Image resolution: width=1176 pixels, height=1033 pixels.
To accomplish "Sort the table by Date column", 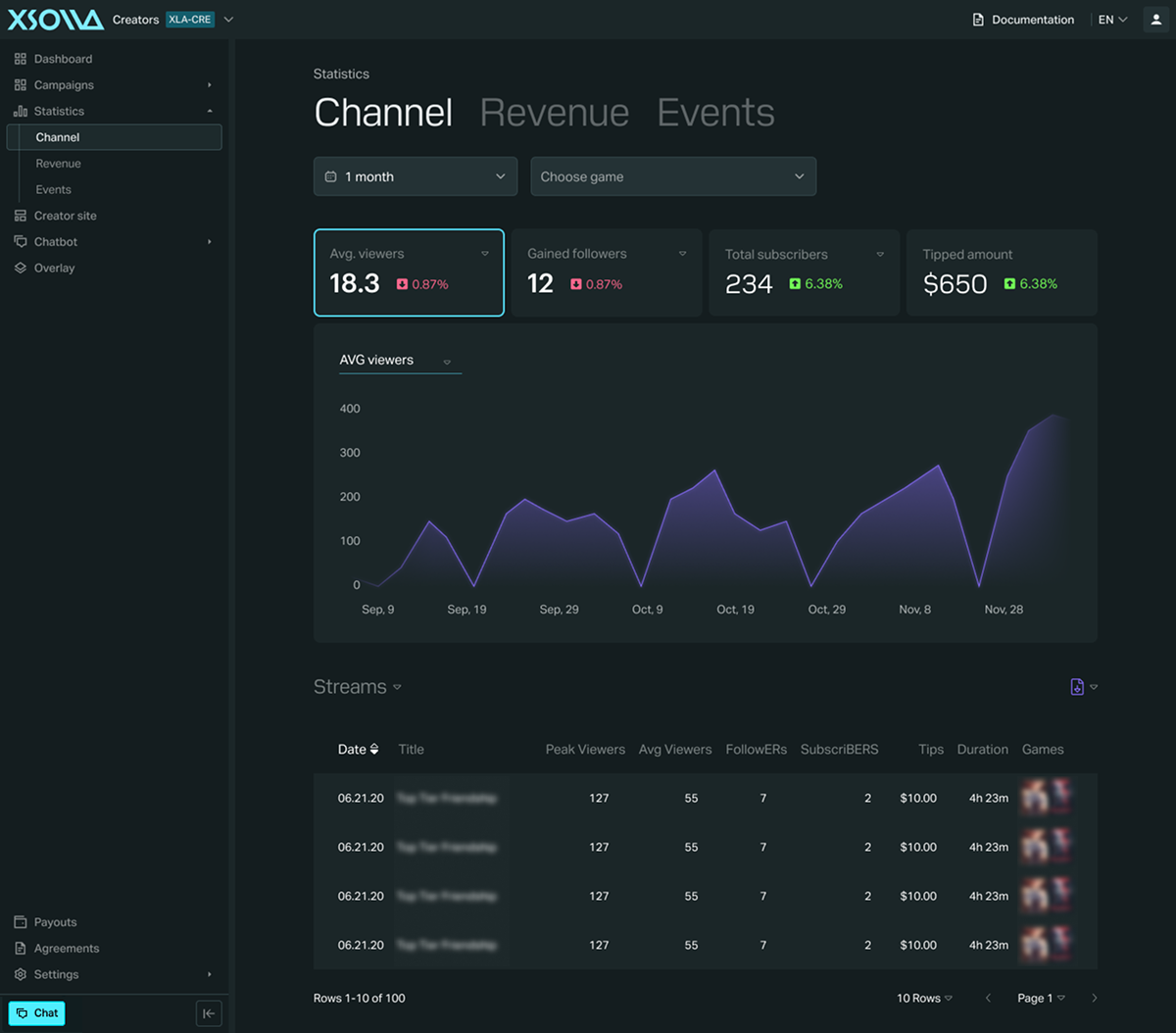I will [x=358, y=750].
